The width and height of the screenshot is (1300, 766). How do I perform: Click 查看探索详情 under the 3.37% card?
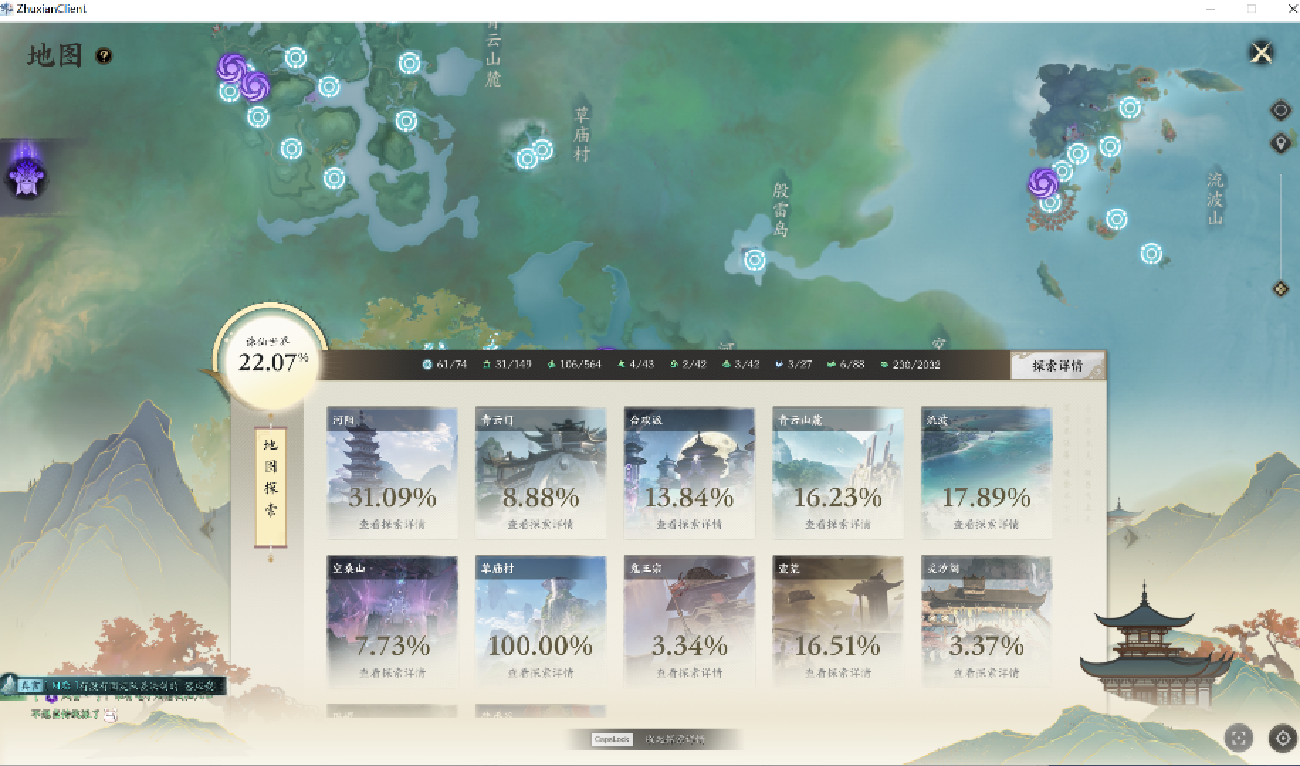(986, 673)
